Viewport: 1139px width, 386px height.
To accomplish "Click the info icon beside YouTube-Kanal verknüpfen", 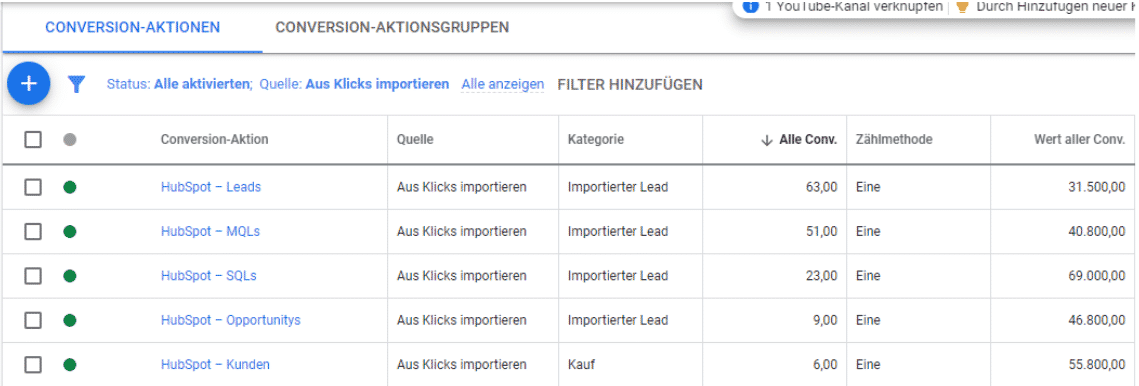I will tap(750, 6).
